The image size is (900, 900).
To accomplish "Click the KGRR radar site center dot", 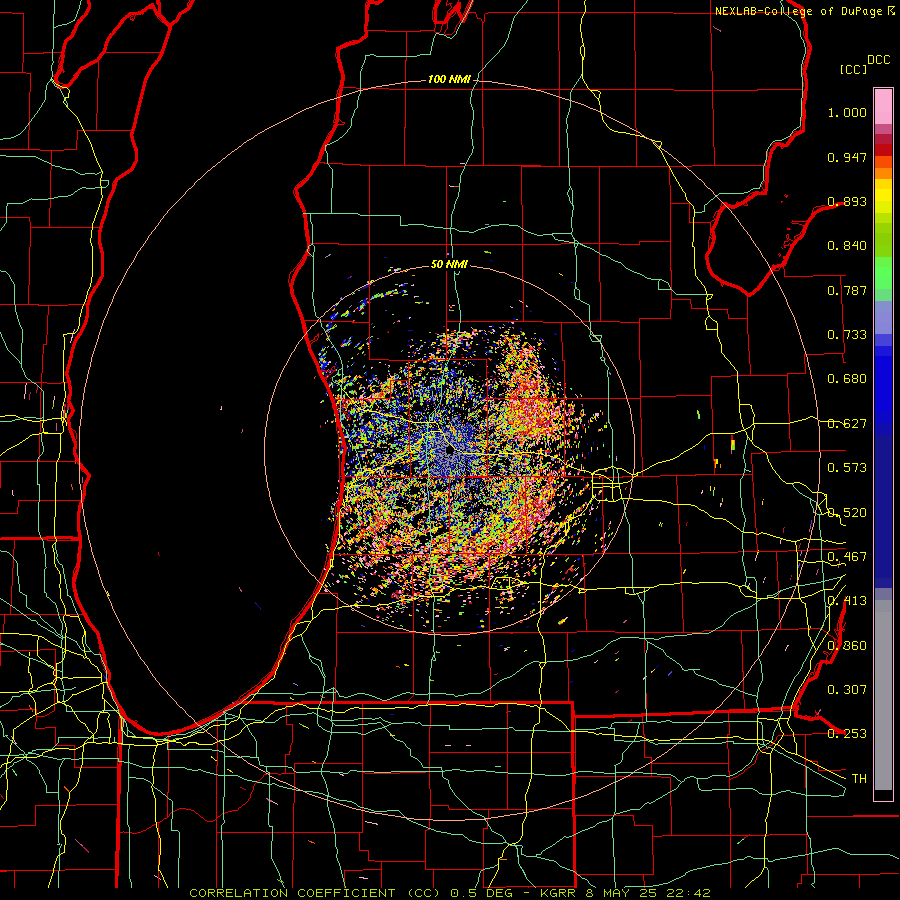I will coord(449,450).
